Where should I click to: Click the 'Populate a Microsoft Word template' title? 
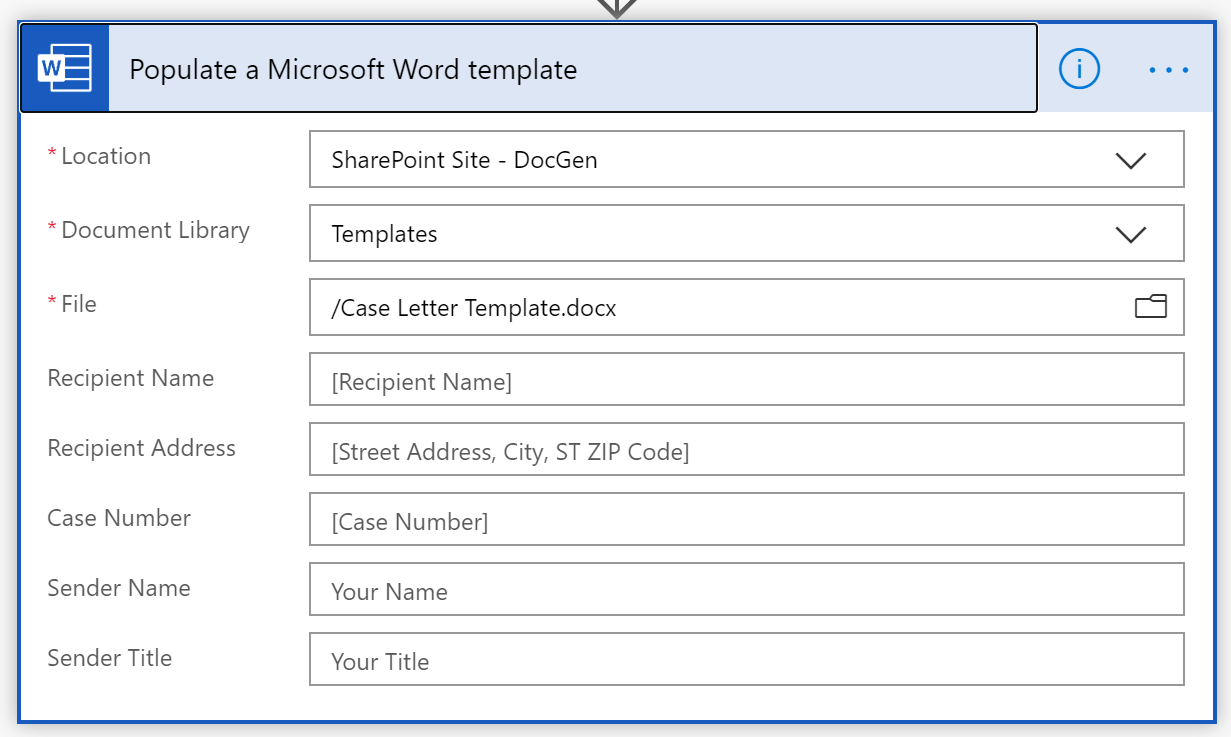(x=353, y=70)
